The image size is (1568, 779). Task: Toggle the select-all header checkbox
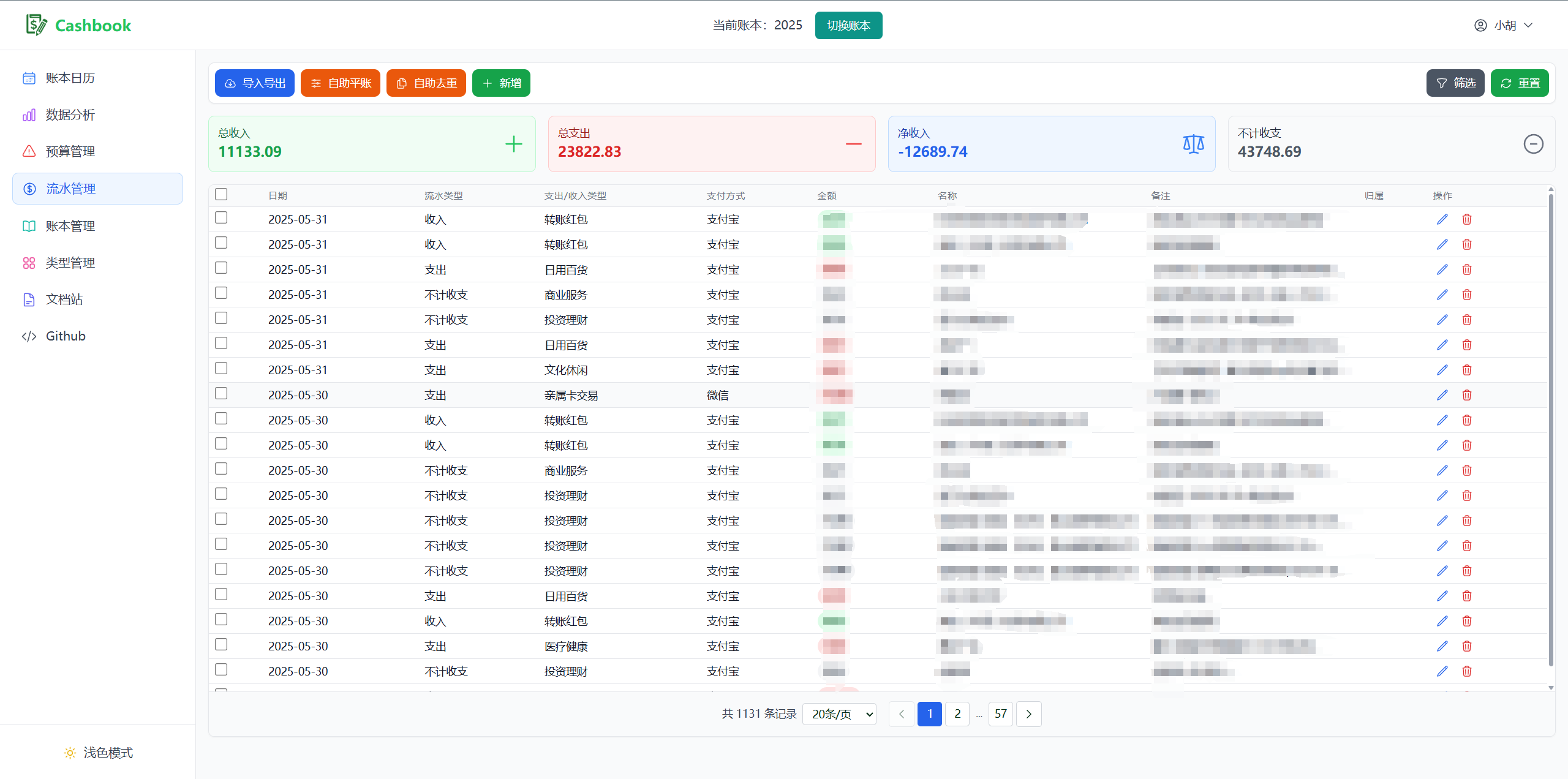click(x=221, y=194)
